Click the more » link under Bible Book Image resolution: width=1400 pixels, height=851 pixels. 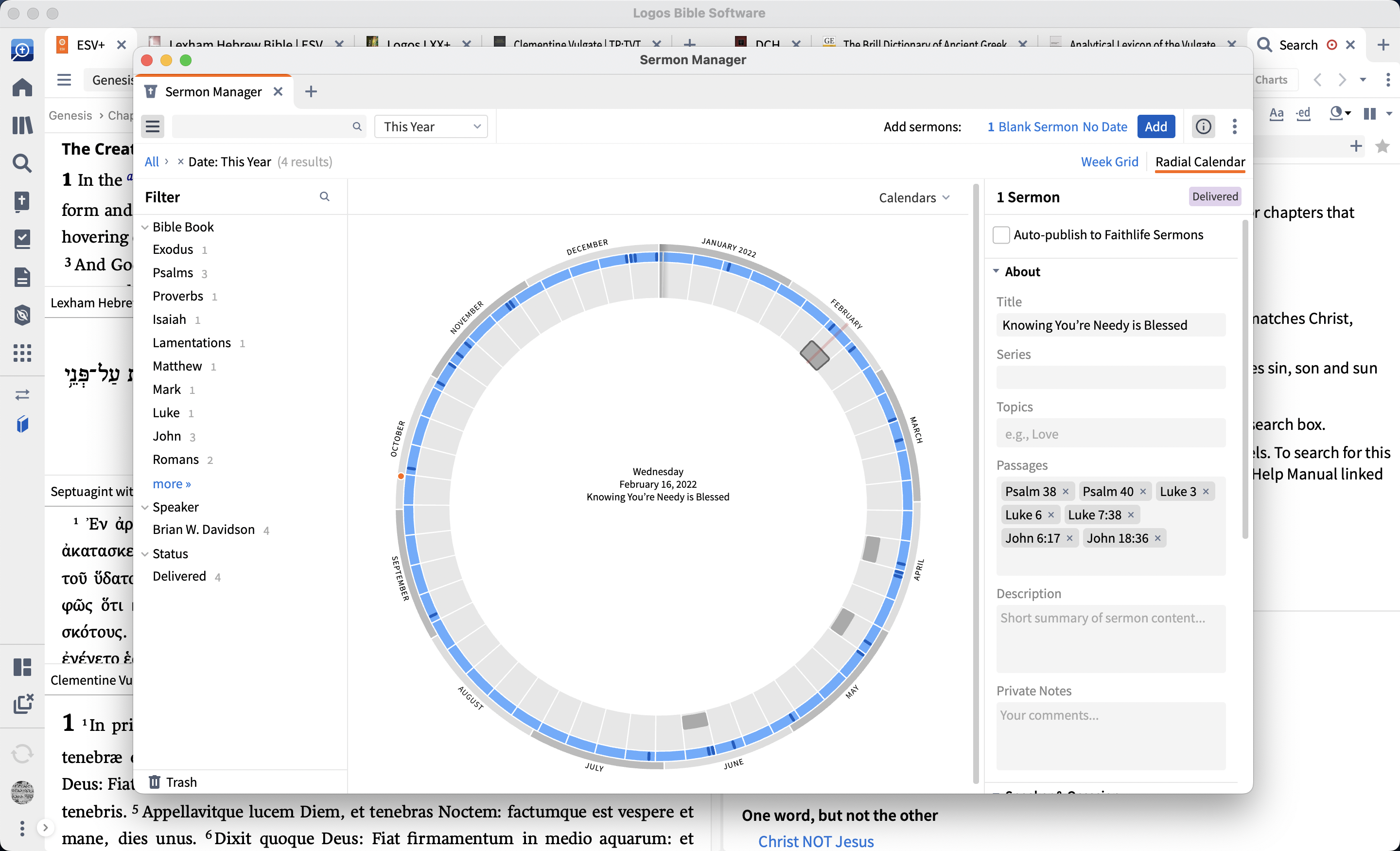[x=172, y=484]
